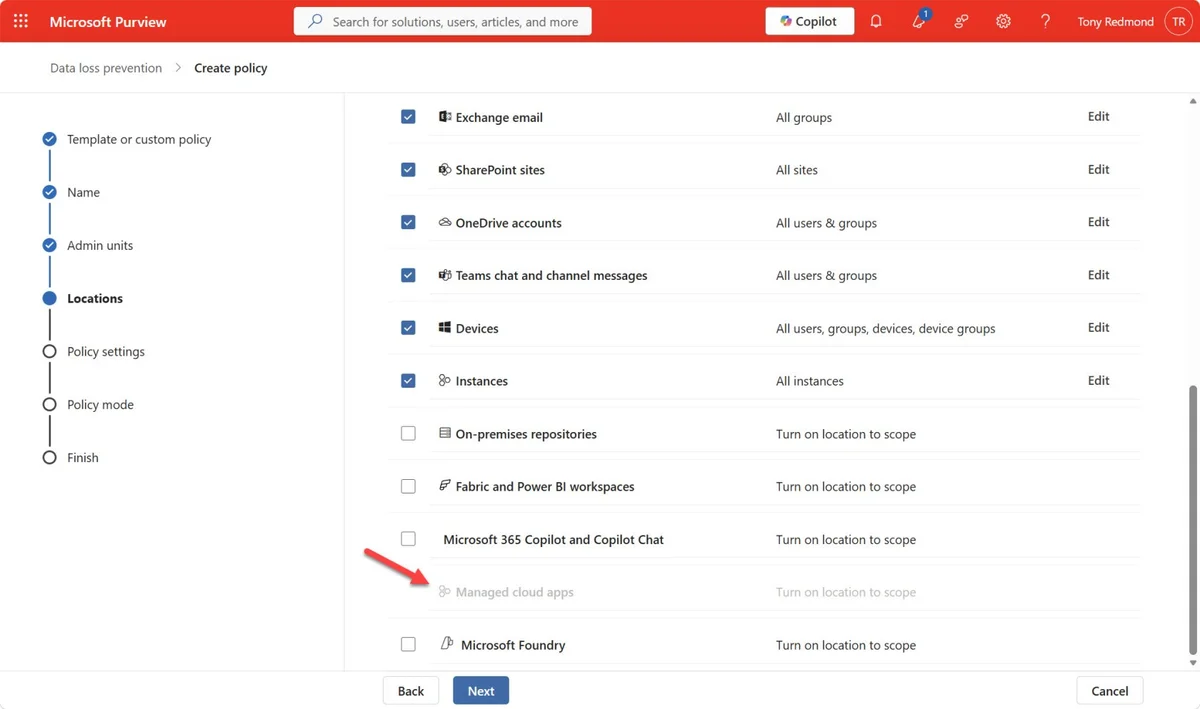Screen dimensions: 1200x709
Task: Go to the Policy mode step
Action: pyautogui.click(x=100, y=404)
